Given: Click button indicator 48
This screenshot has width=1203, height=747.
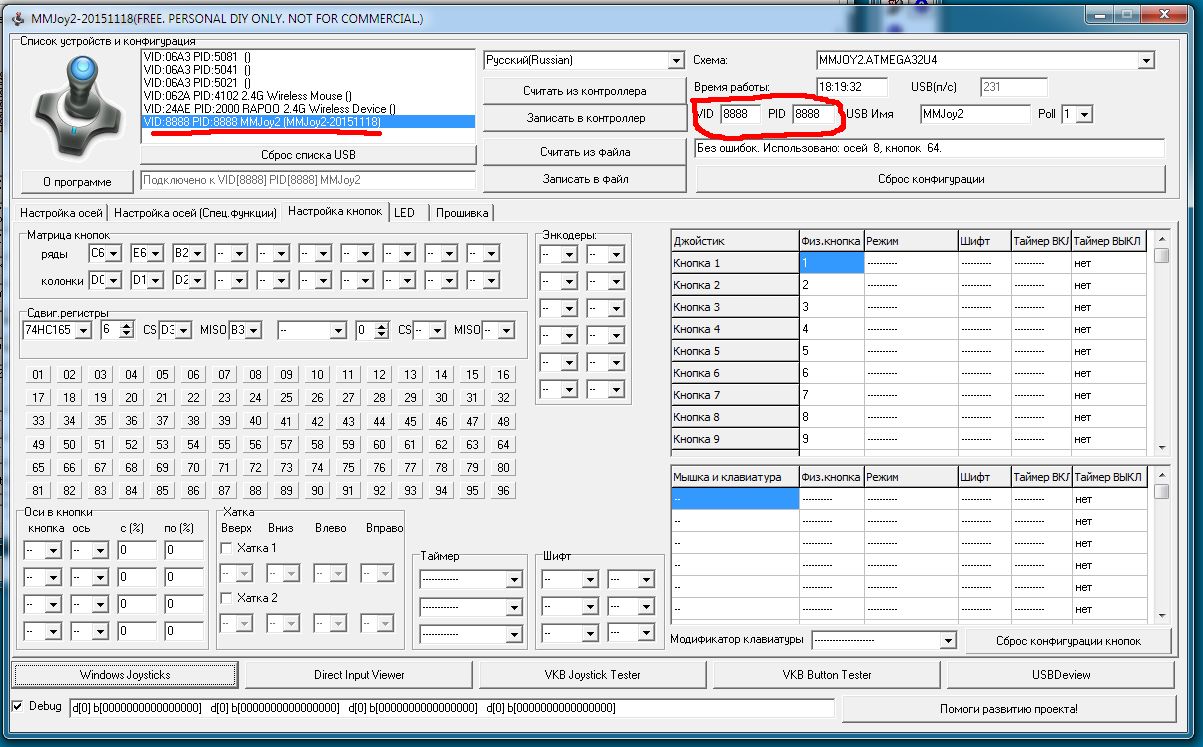Looking at the screenshot, I should pyautogui.click(x=503, y=421).
